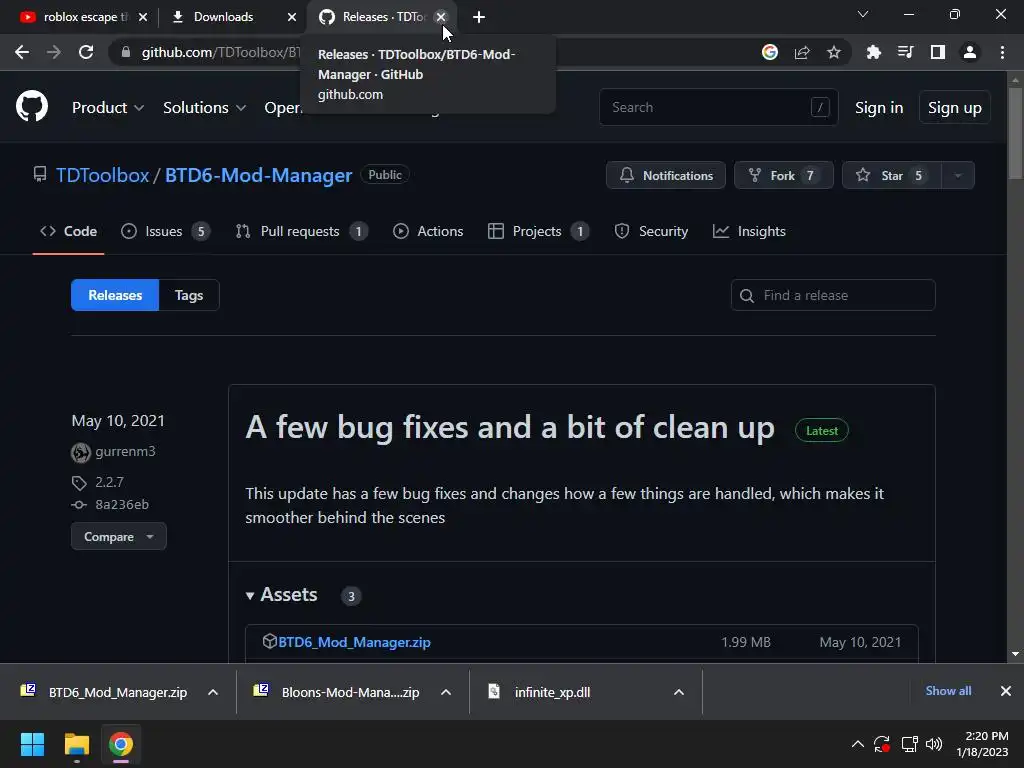Close the Releases GitHub tab
Screen dimensions: 1024x768
[441, 17]
